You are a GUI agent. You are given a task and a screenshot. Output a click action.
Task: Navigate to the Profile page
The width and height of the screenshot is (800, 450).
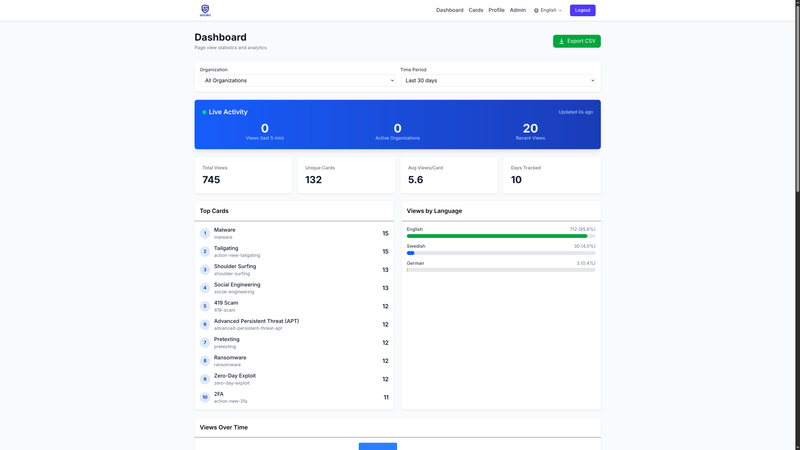pos(496,10)
